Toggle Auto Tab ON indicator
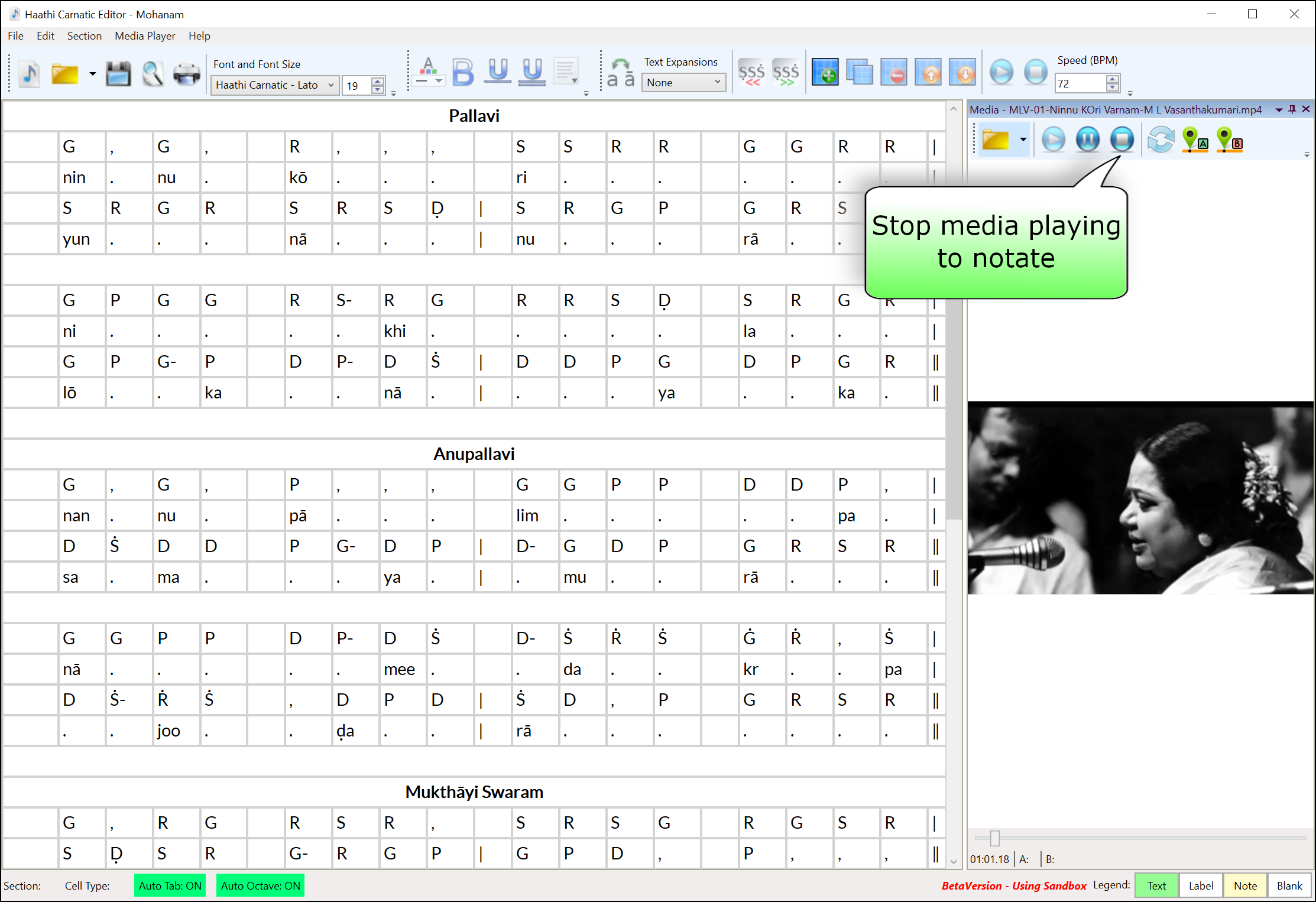This screenshot has height=902, width=1316. click(x=170, y=885)
